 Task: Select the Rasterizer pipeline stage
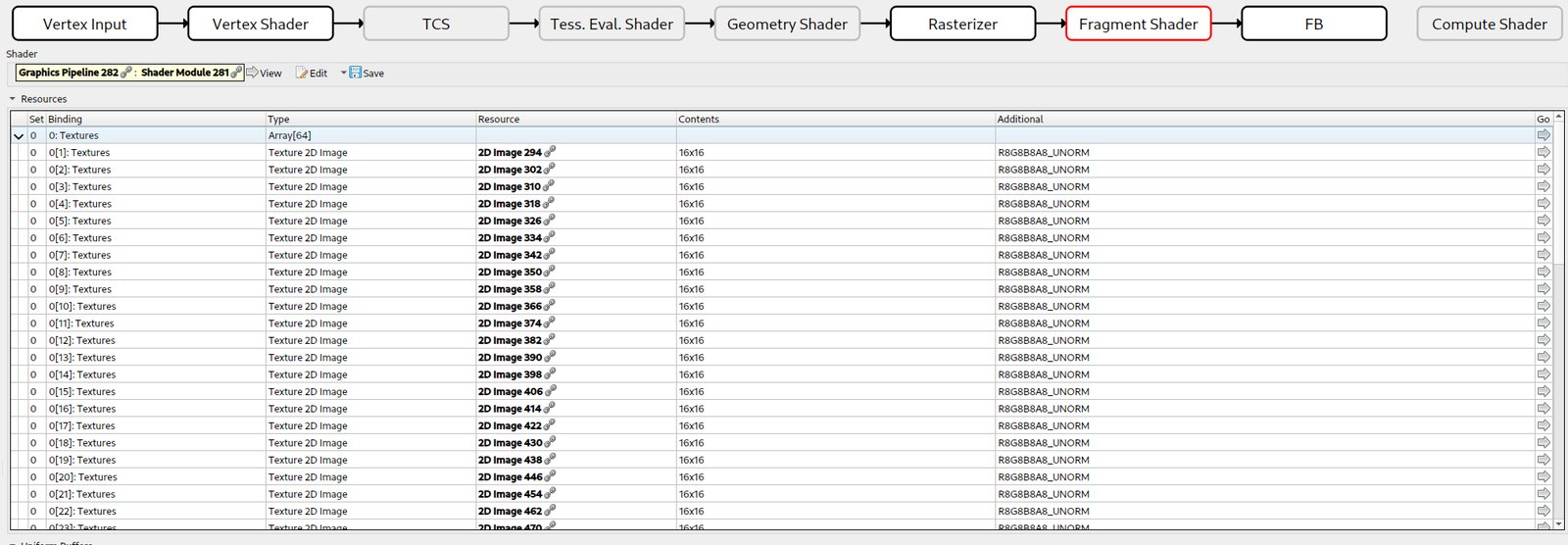[x=962, y=24]
